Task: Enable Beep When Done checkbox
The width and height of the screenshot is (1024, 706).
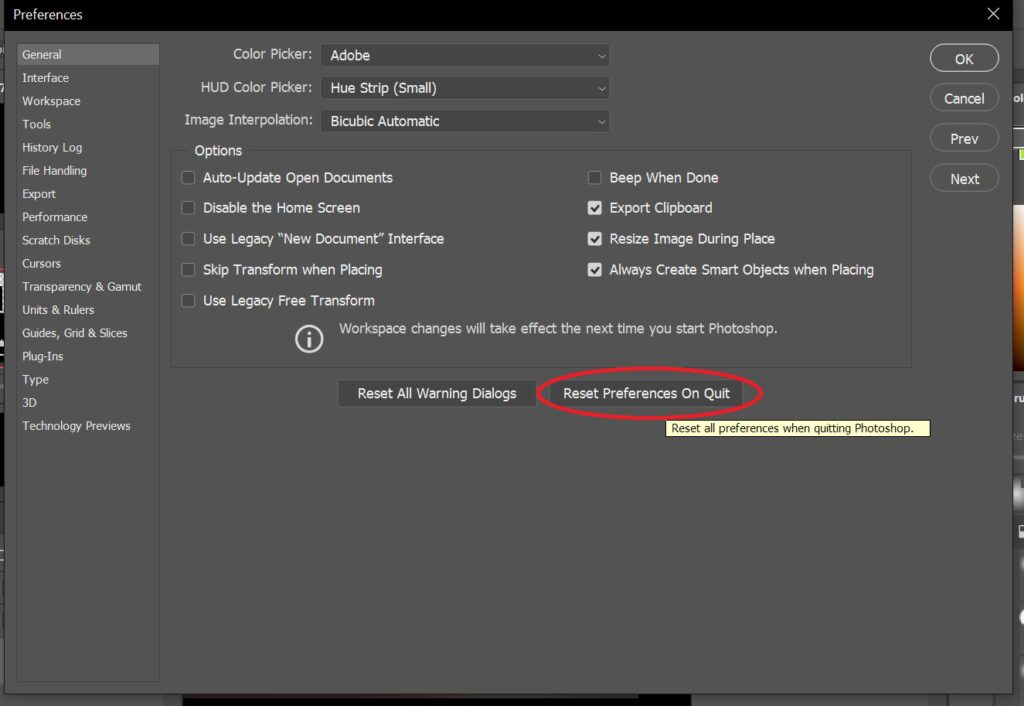Action: pyautogui.click(x=594, y=178)
